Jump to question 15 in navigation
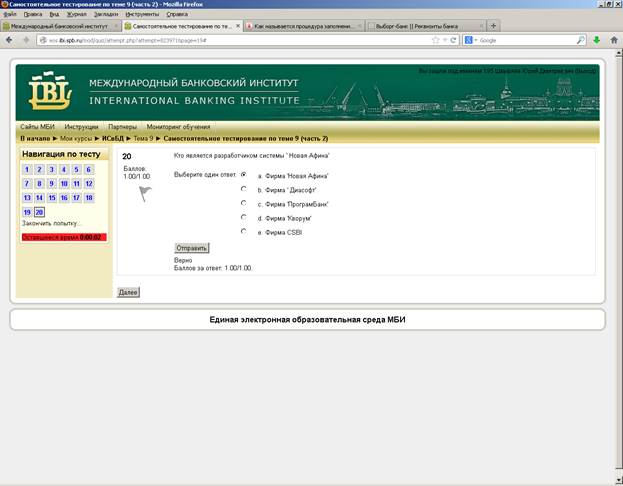The width and height of the screenshot is (623, 486). (x=52, y=197)
